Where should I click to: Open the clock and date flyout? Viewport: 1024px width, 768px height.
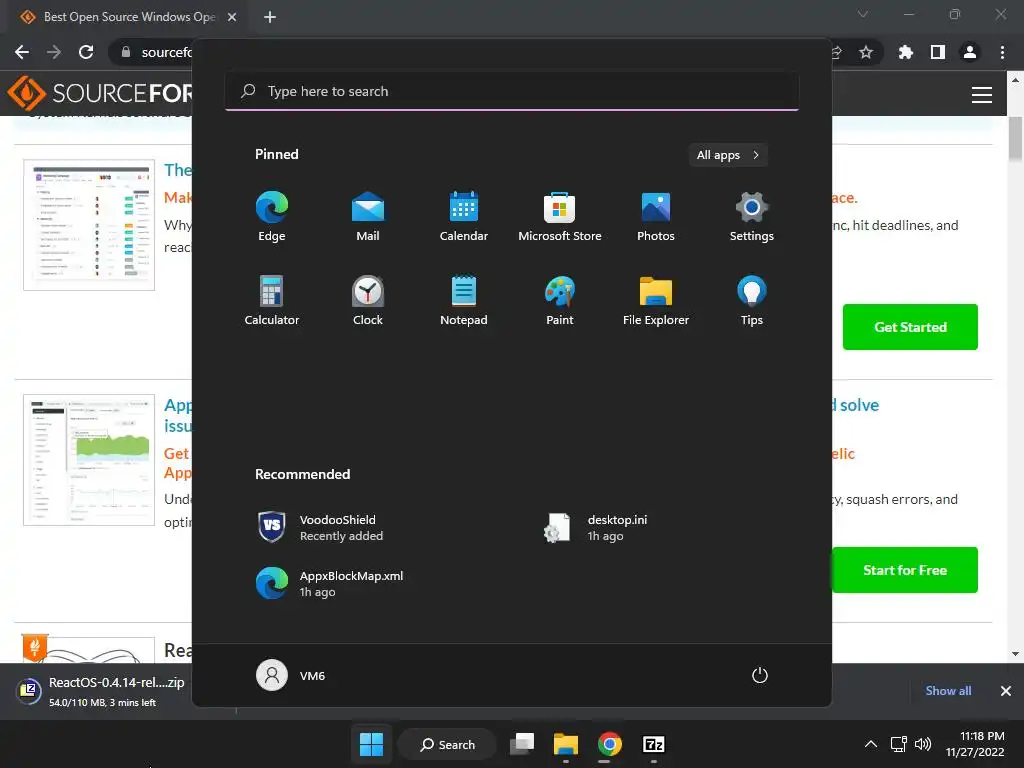click(975, 744)
